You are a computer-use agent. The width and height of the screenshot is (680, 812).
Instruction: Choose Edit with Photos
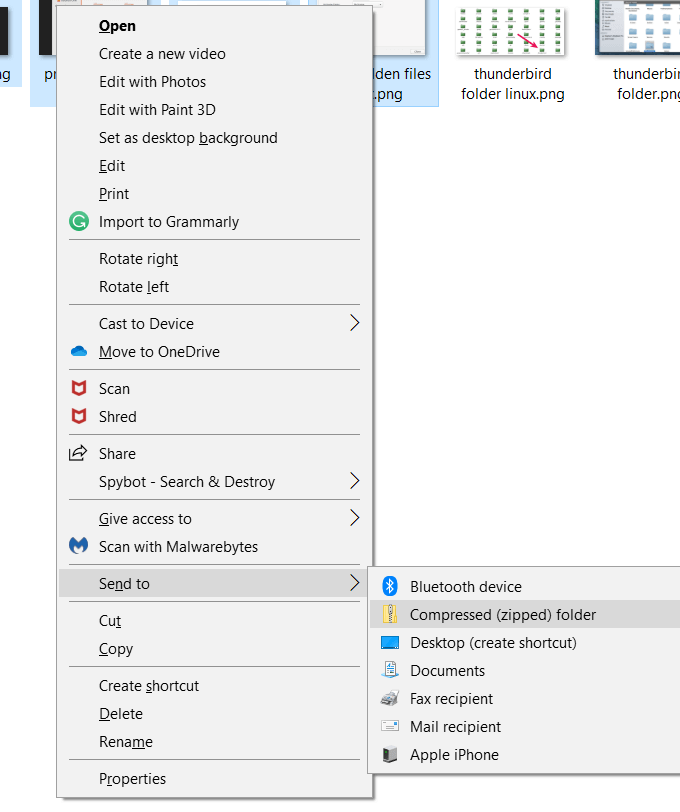(214, 82)
